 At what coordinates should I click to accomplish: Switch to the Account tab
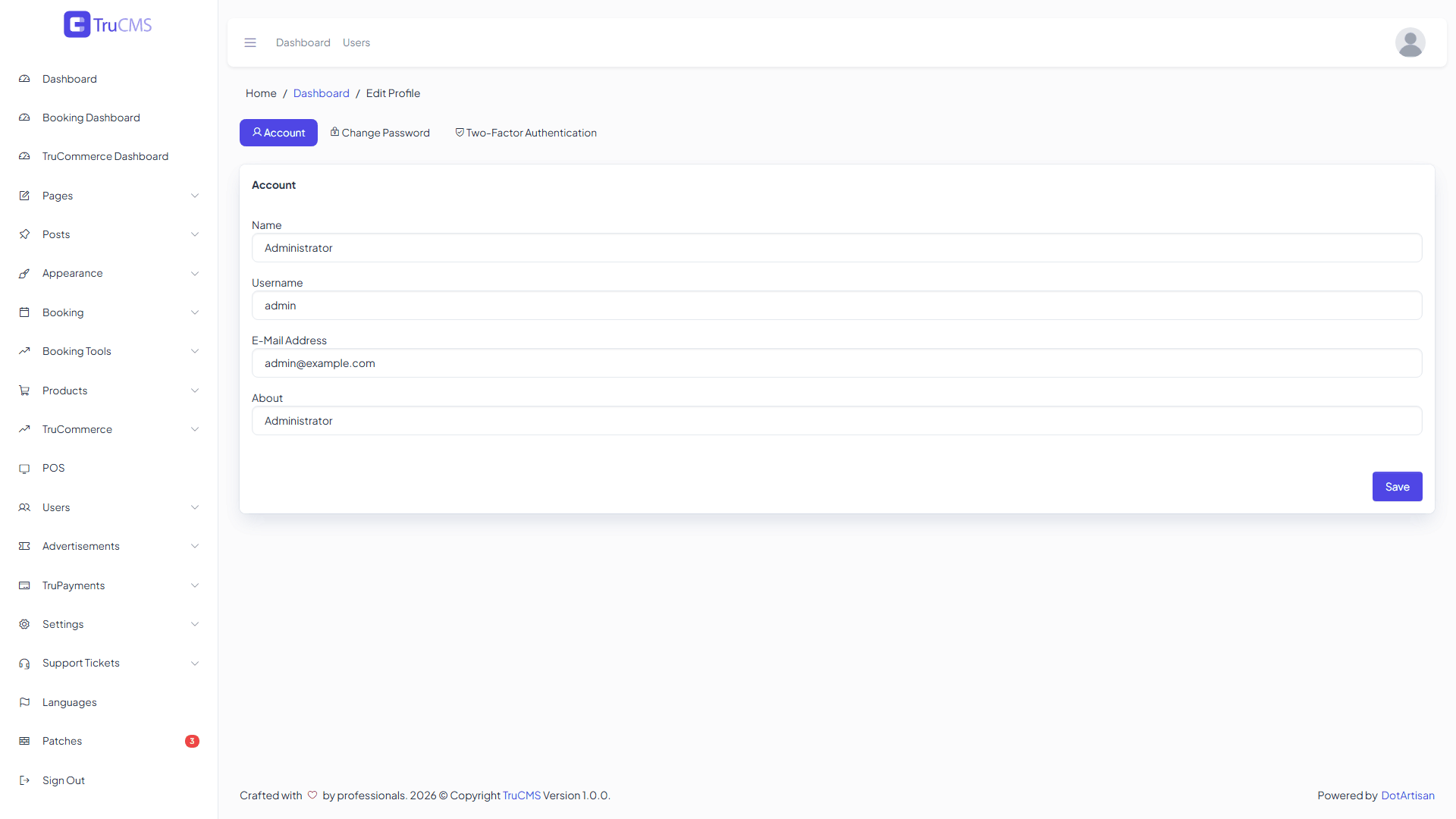(x=278, y=133)
